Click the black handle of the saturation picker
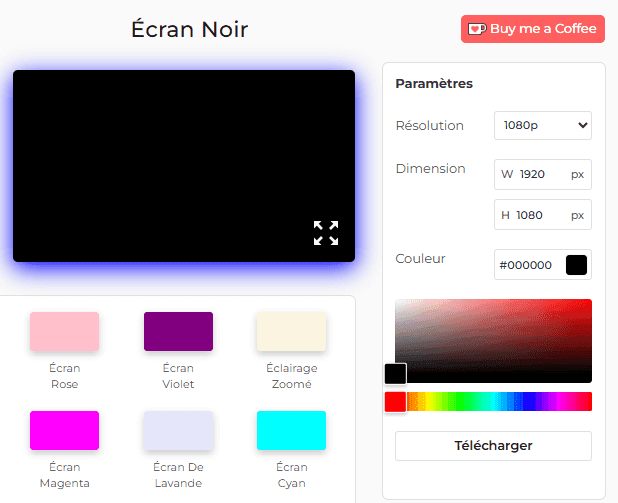618x503 pixels. (395, 374)
